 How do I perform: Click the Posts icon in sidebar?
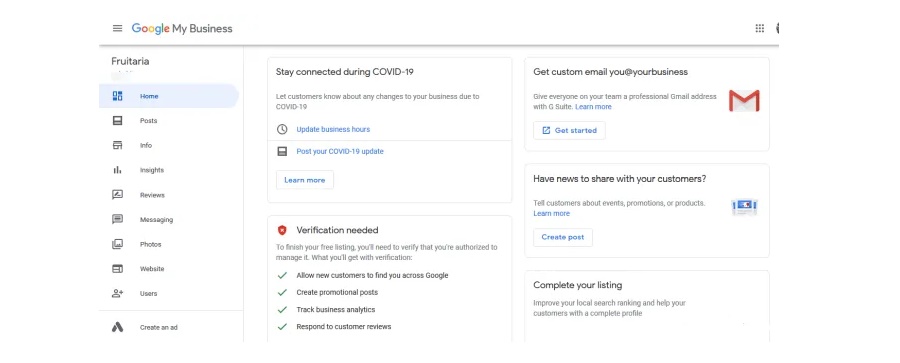pyautogui.click(x=117, y=121)
